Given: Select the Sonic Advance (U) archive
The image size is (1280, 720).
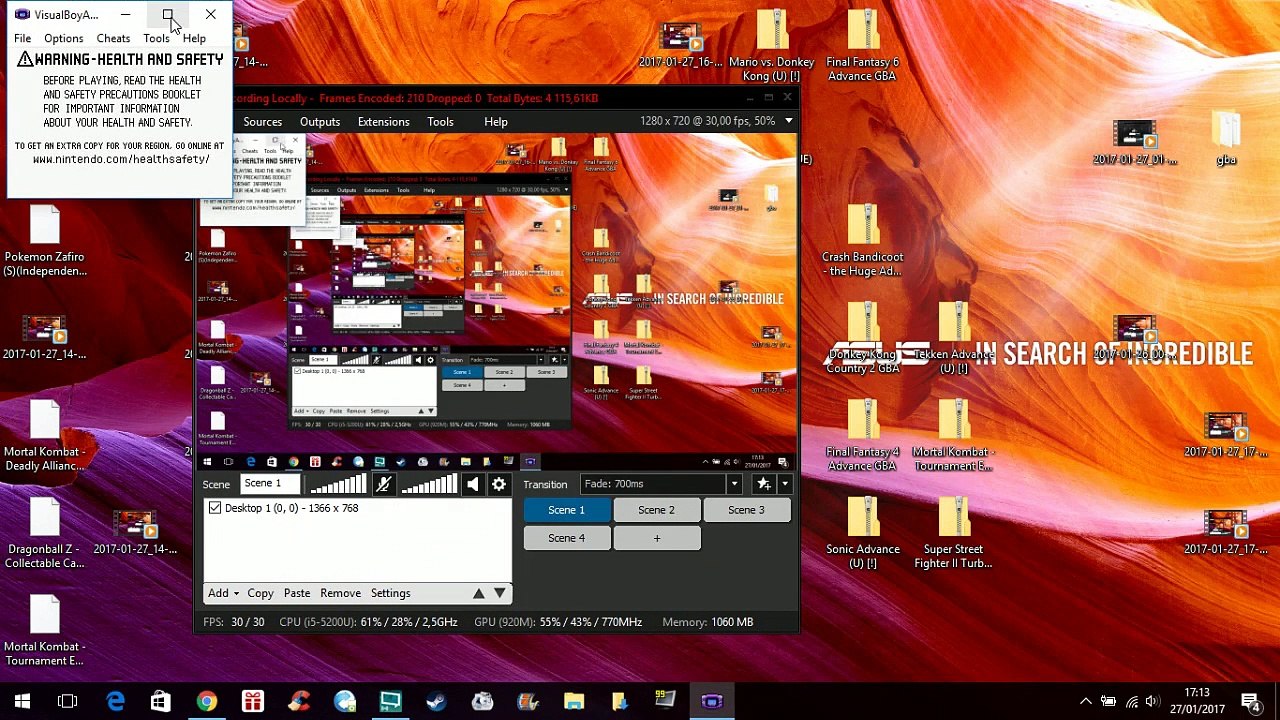Looking at the screenshot, I should (862, 533).
